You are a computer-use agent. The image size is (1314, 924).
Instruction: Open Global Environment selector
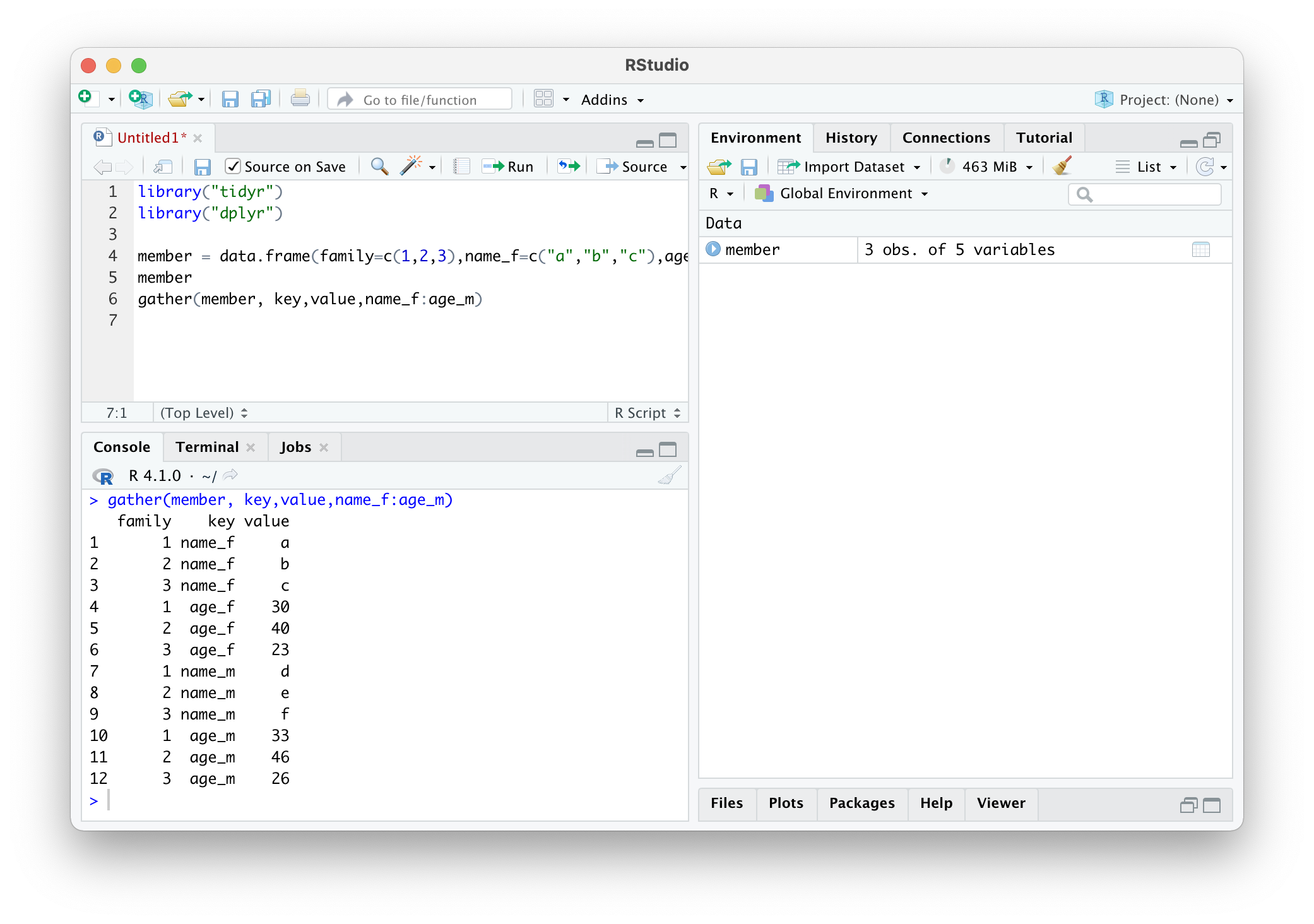(x=842, y=194)
